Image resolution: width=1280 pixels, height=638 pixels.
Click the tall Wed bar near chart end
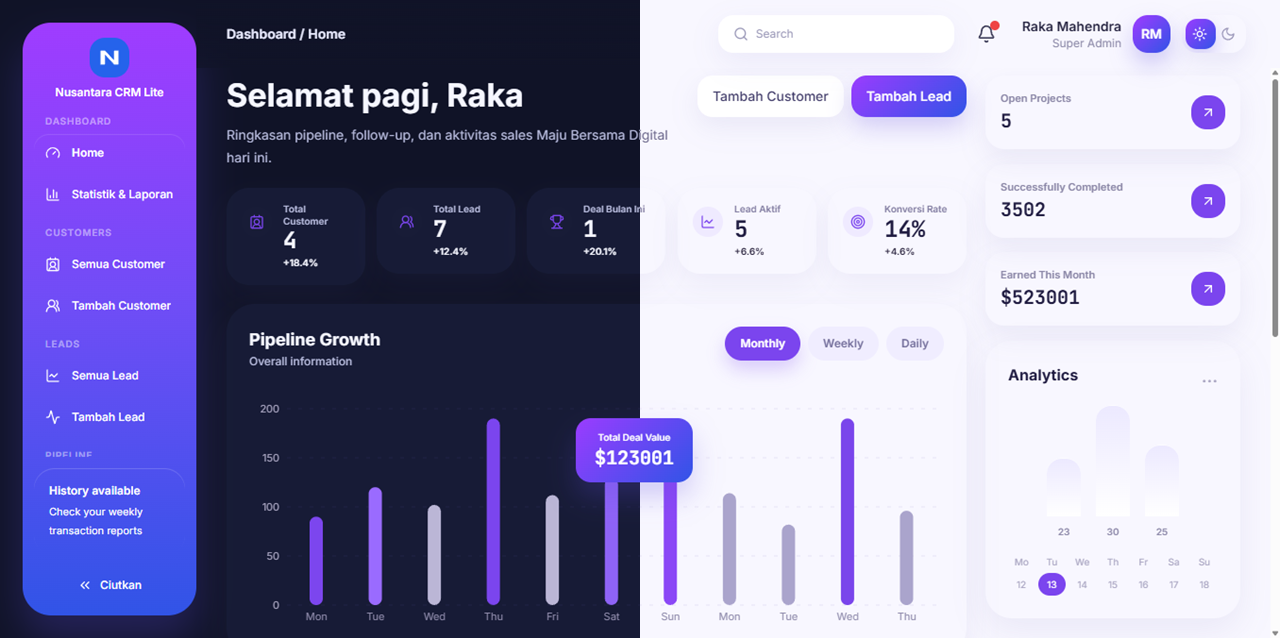point(847,512)
